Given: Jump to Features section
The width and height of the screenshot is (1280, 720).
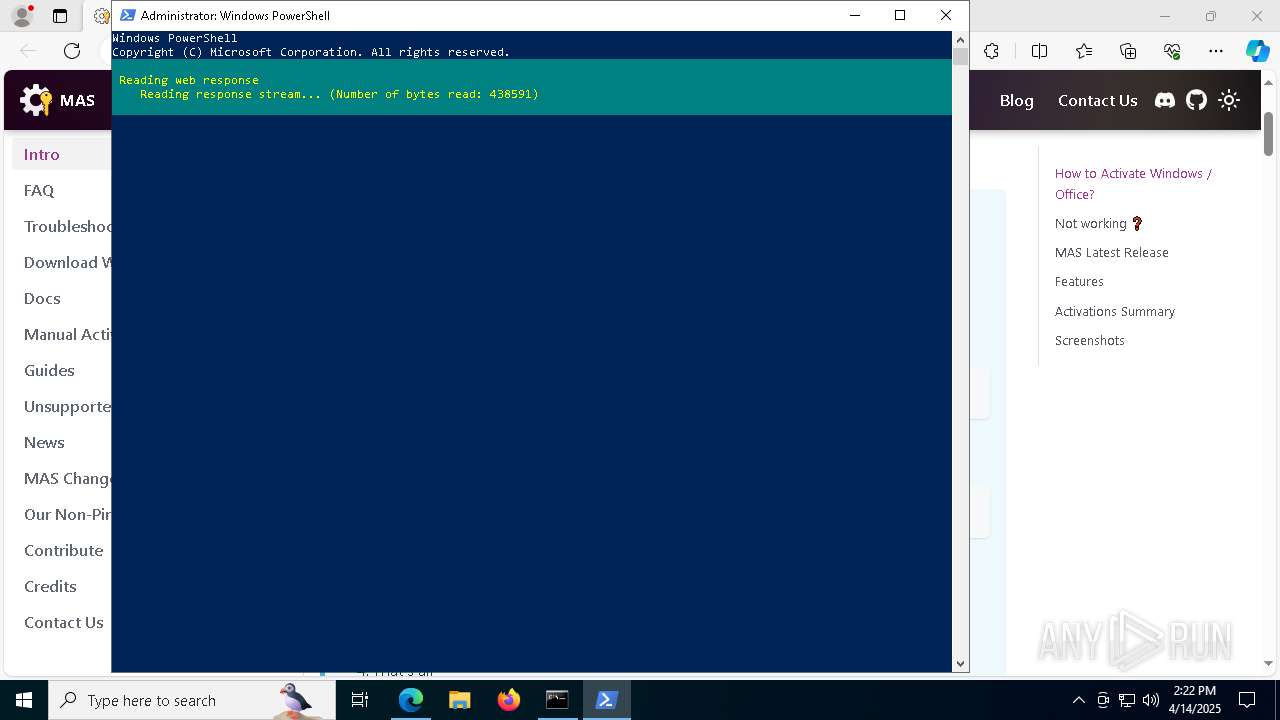Looking at the screenshot, I should pos(1079,281).
